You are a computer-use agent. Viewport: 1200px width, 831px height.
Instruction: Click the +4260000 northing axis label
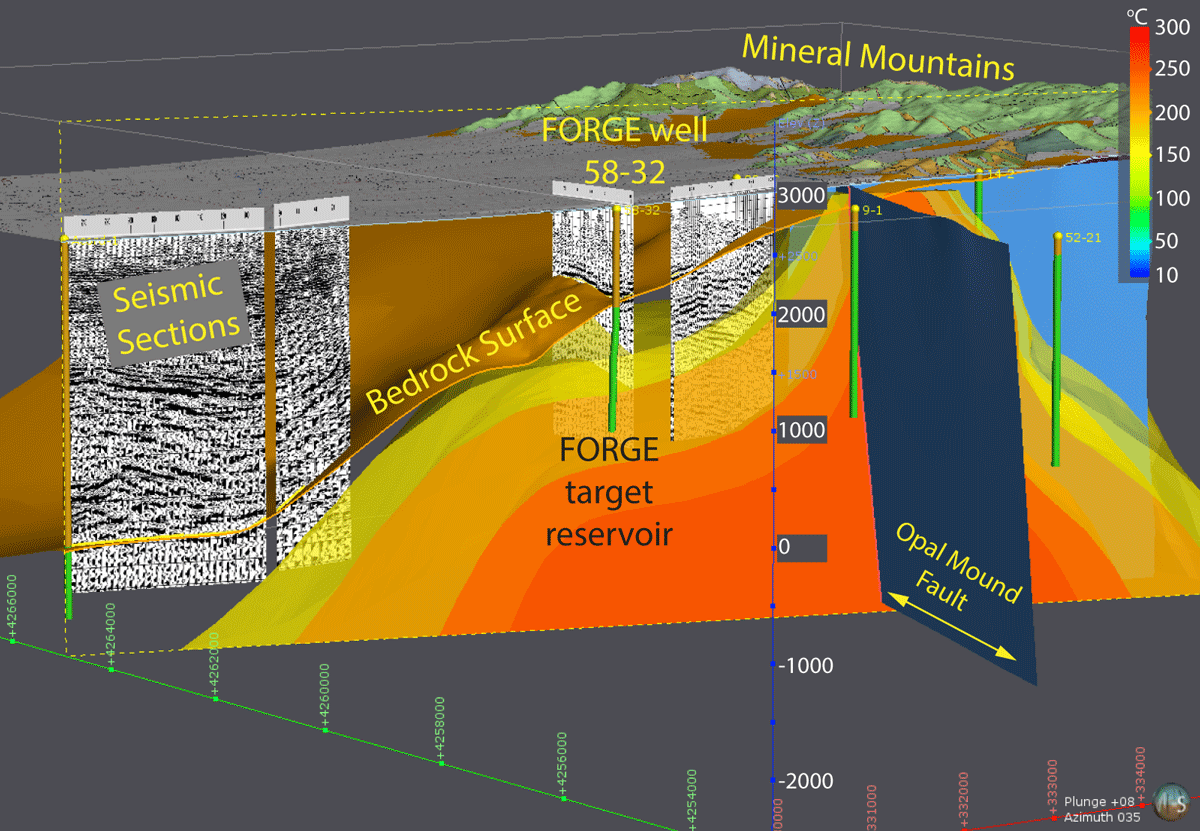tap(324, 696)
